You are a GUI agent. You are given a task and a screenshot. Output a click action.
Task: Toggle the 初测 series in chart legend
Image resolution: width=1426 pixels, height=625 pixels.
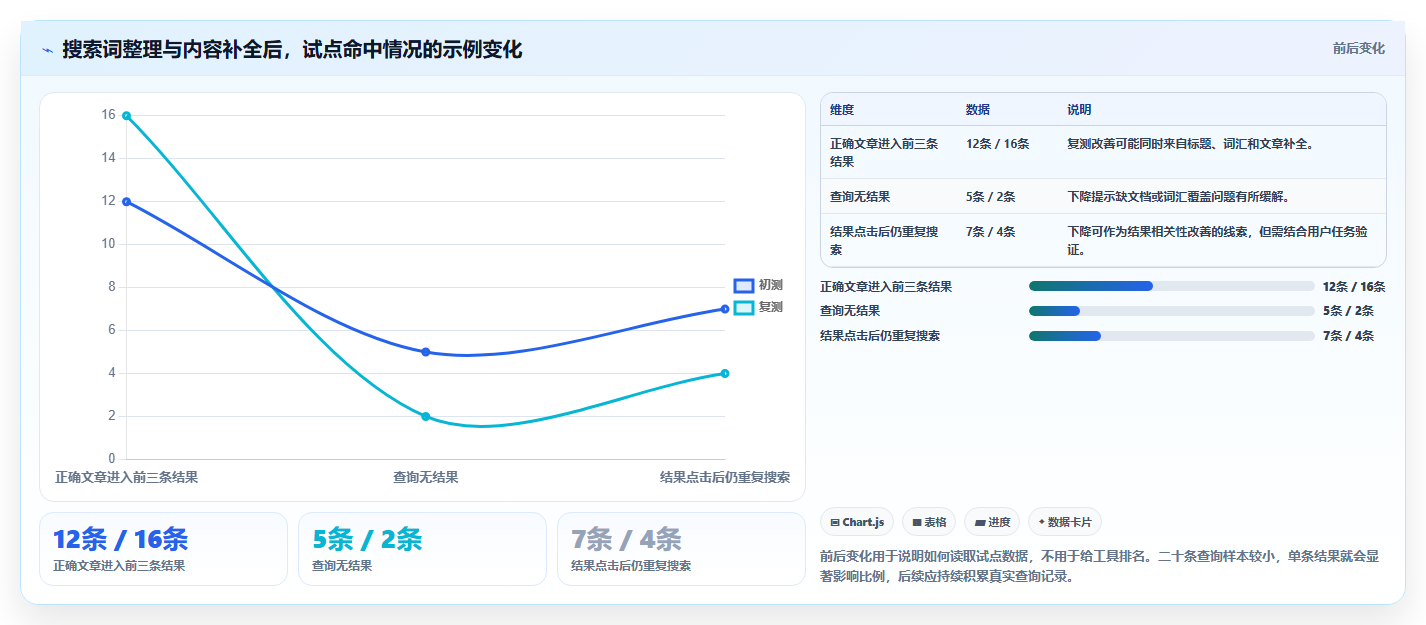[758, 285]
